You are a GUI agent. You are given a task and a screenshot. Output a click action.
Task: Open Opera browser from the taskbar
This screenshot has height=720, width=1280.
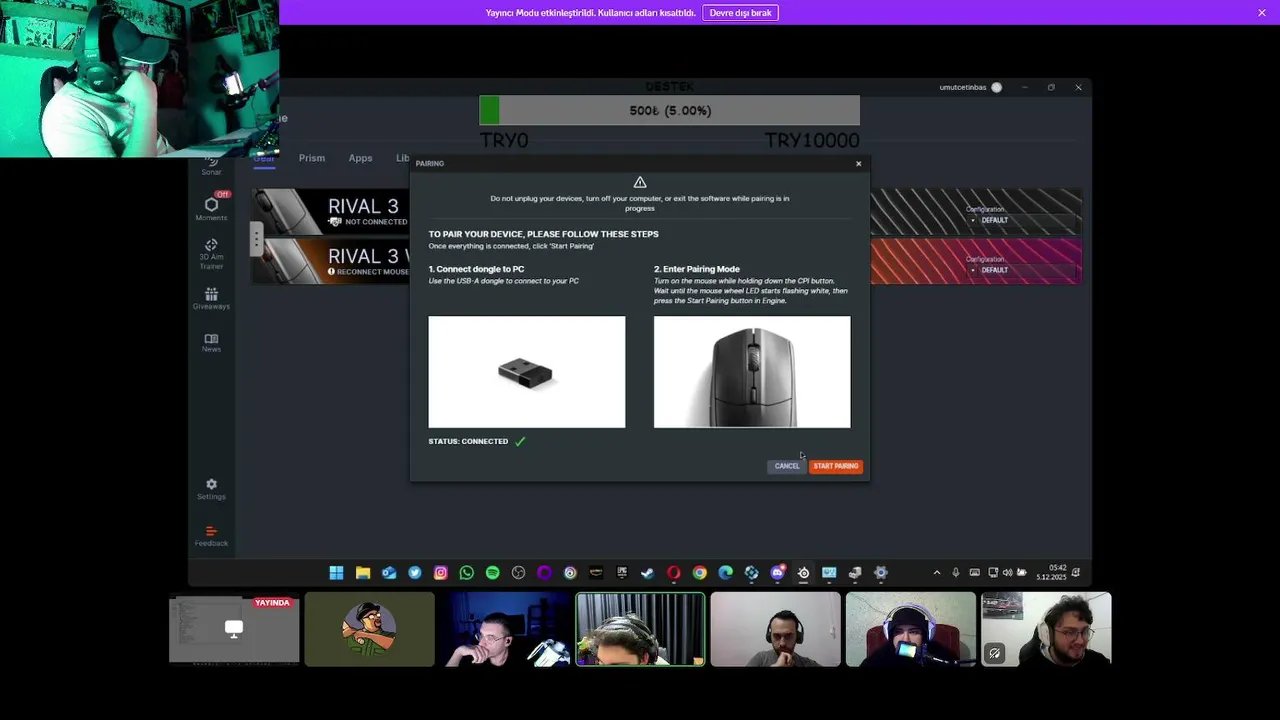674,573
